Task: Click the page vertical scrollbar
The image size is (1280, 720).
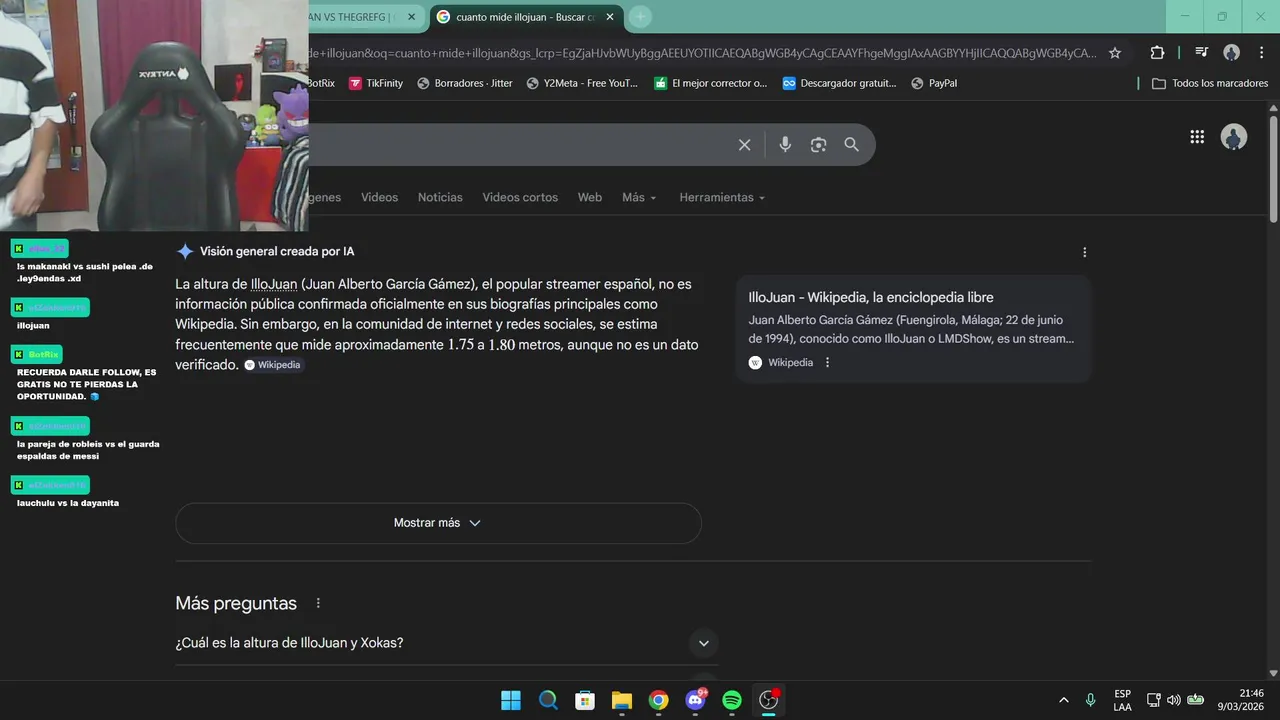Action: click(x=1273, y=170)
